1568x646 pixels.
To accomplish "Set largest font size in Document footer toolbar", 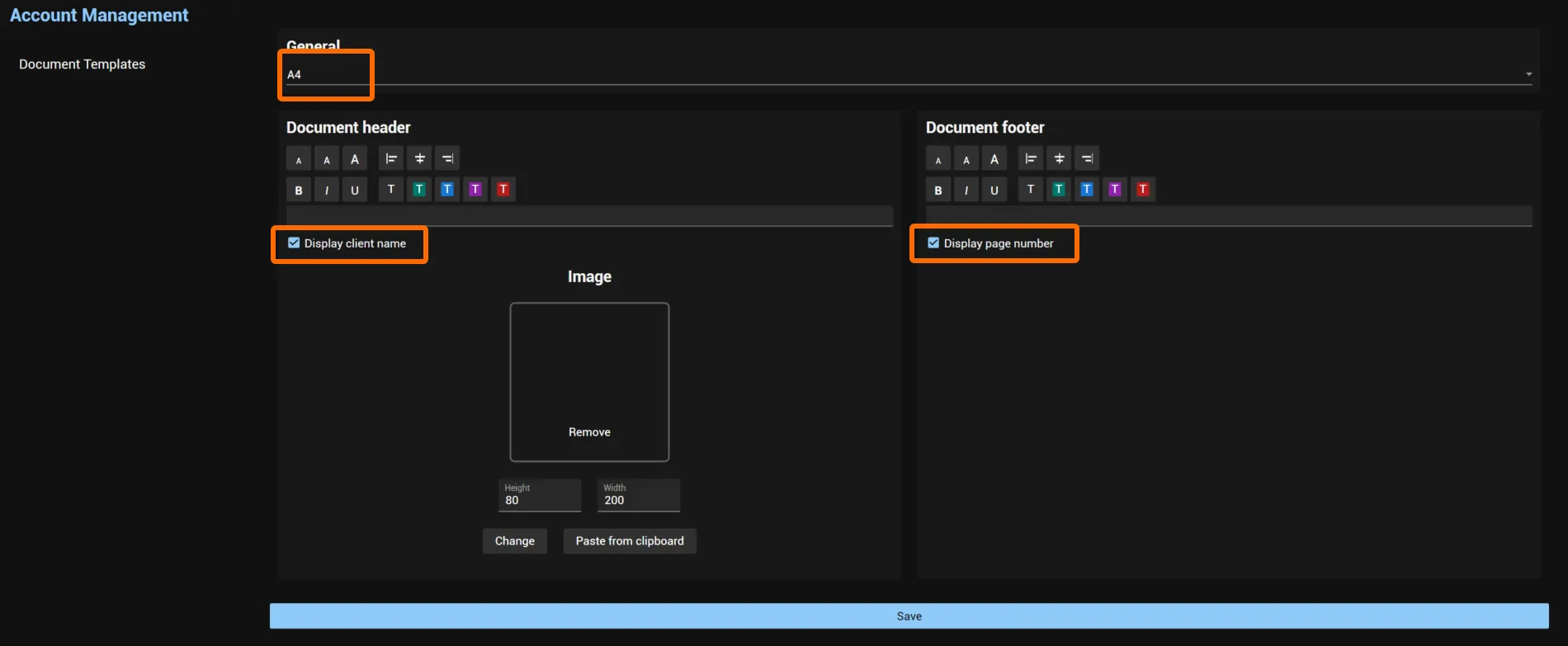I will click(x=994, y=159).
